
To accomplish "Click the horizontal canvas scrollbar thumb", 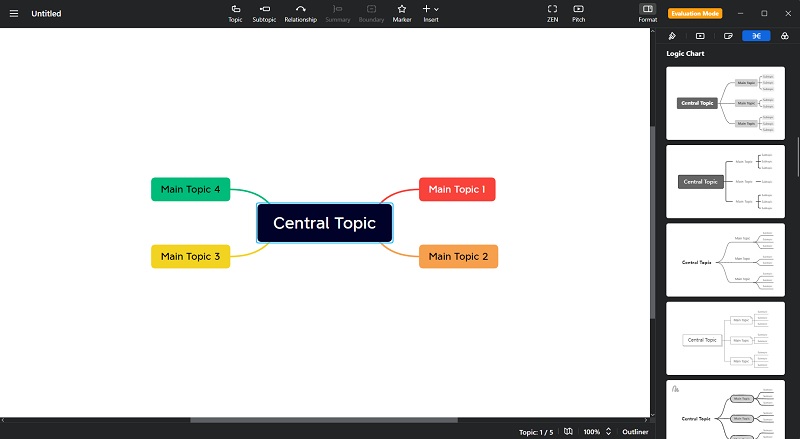I will tap(324, 420).
